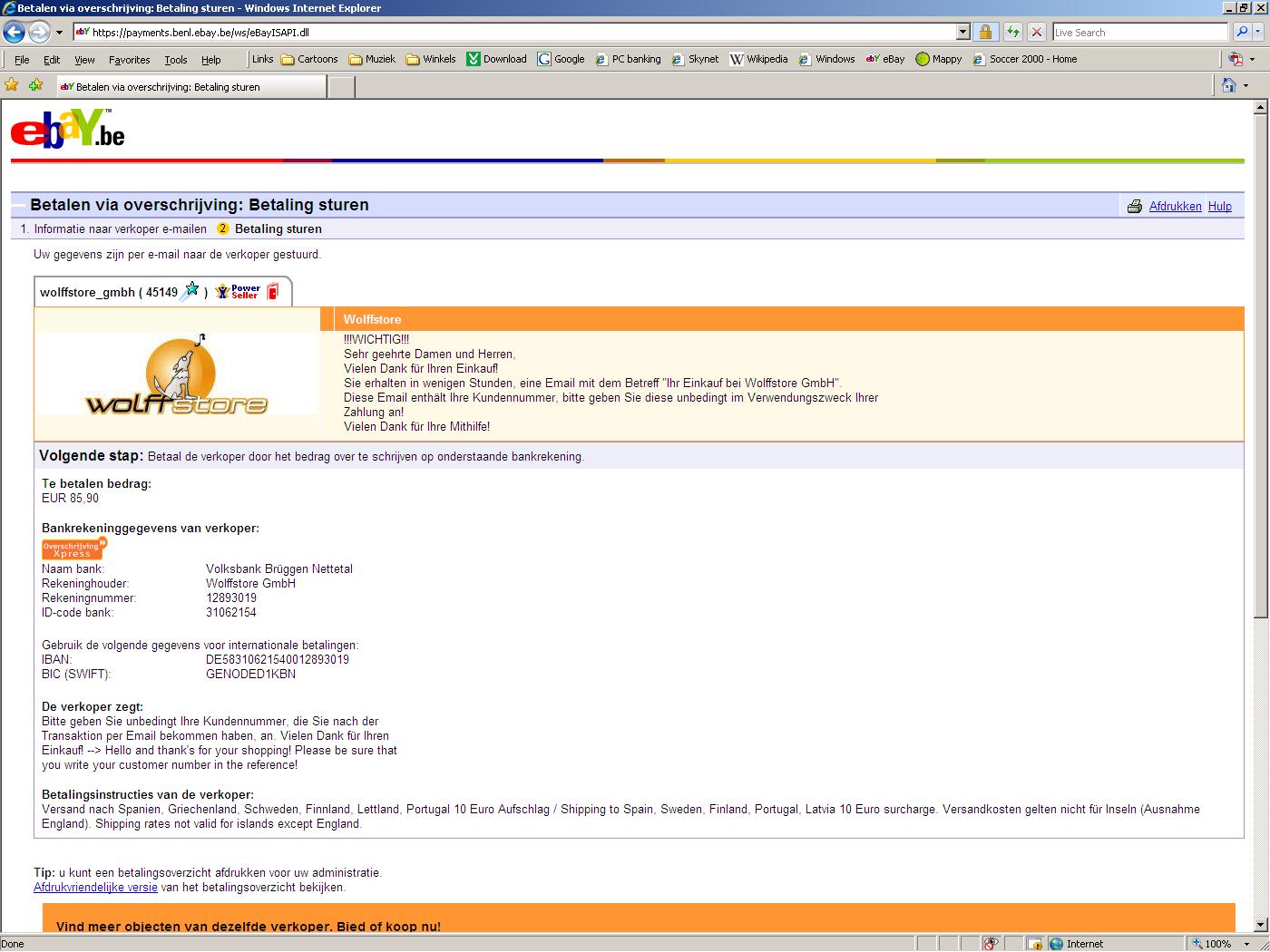The height and width of the screenshot is (952, 1270).
Task: Open the File menu
Action: [x=22, y=60]
